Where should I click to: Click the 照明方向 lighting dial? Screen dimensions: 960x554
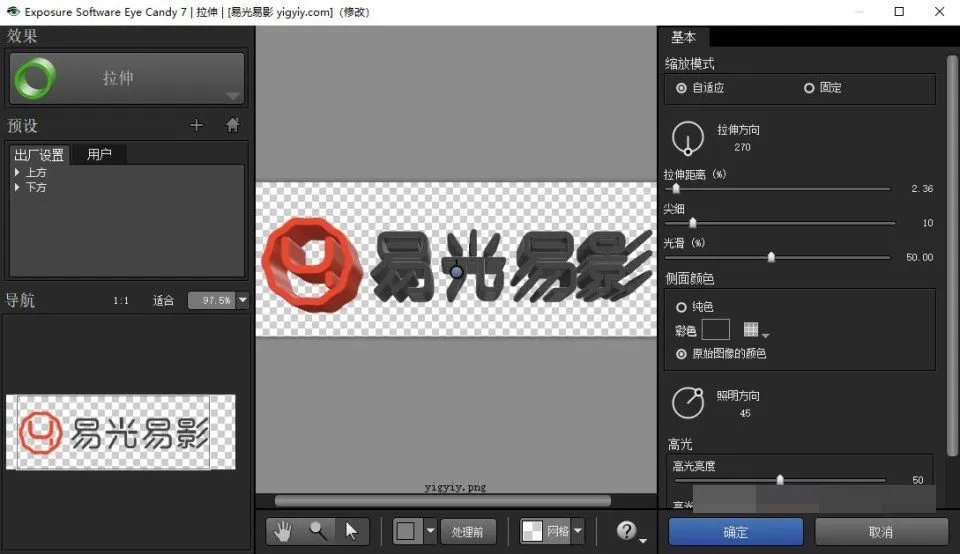[688, 403]
